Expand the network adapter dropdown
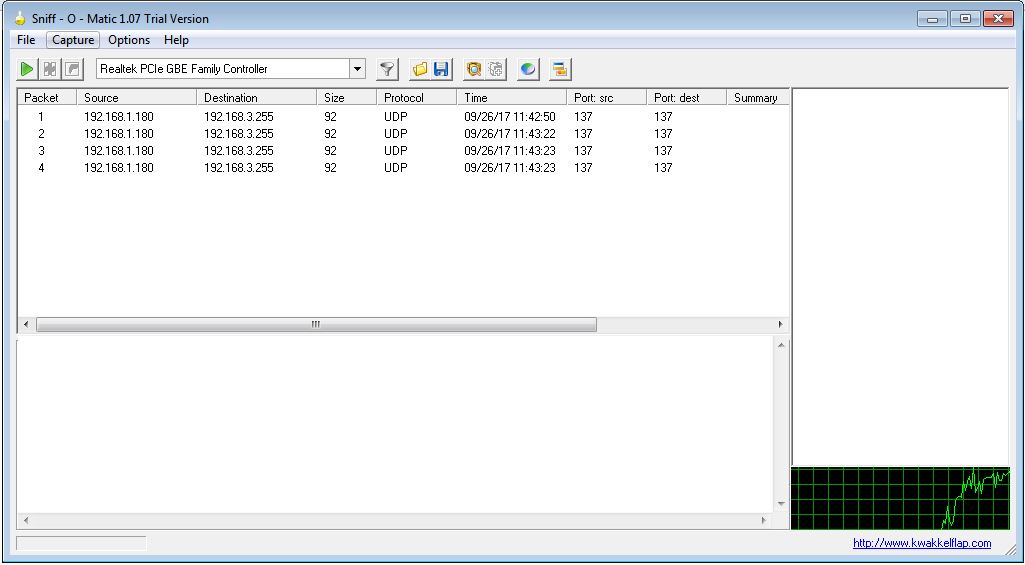1025x565 pixels. tap(358, 69)
